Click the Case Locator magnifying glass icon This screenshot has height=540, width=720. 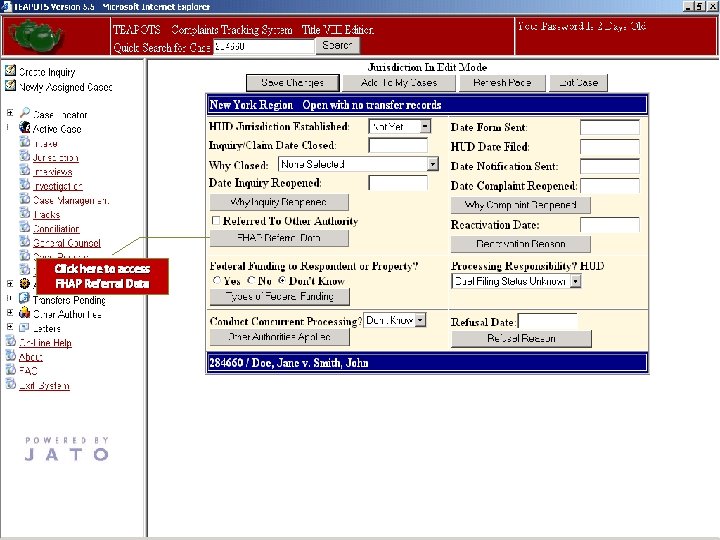[25, 113]
